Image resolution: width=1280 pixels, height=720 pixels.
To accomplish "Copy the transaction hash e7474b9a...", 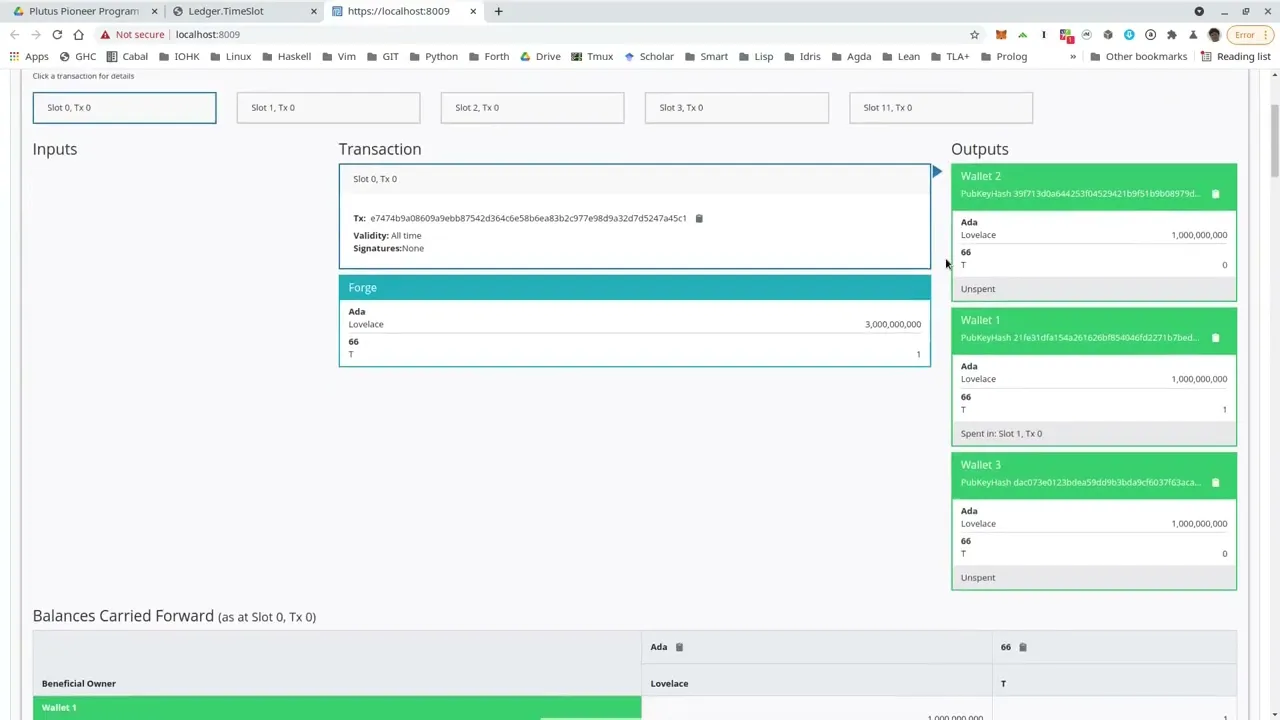I will click(x=698, y=218).
